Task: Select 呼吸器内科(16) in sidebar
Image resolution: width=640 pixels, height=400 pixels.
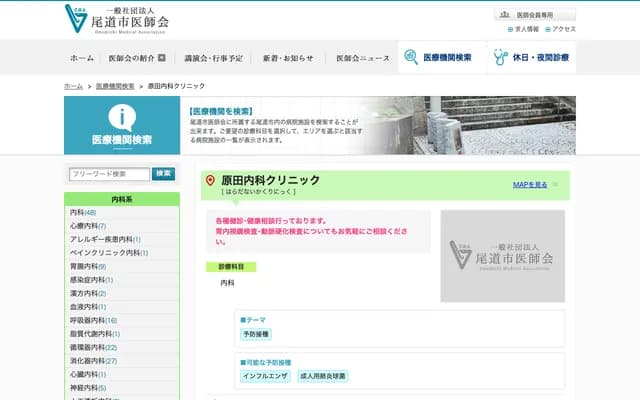Action: coord(93,320)
